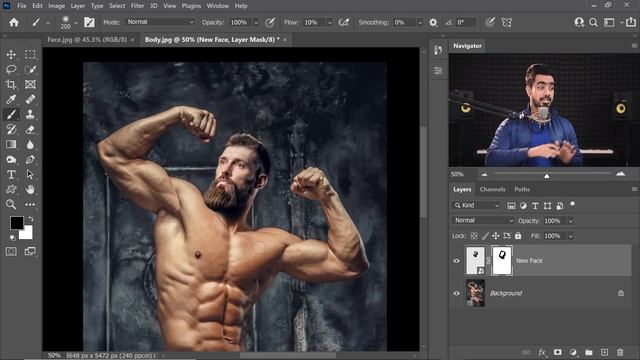Open the Select menu
Image resolution: width=640 pixels, height=360 pixels.
pyautogui.click(x=117, y=6)
